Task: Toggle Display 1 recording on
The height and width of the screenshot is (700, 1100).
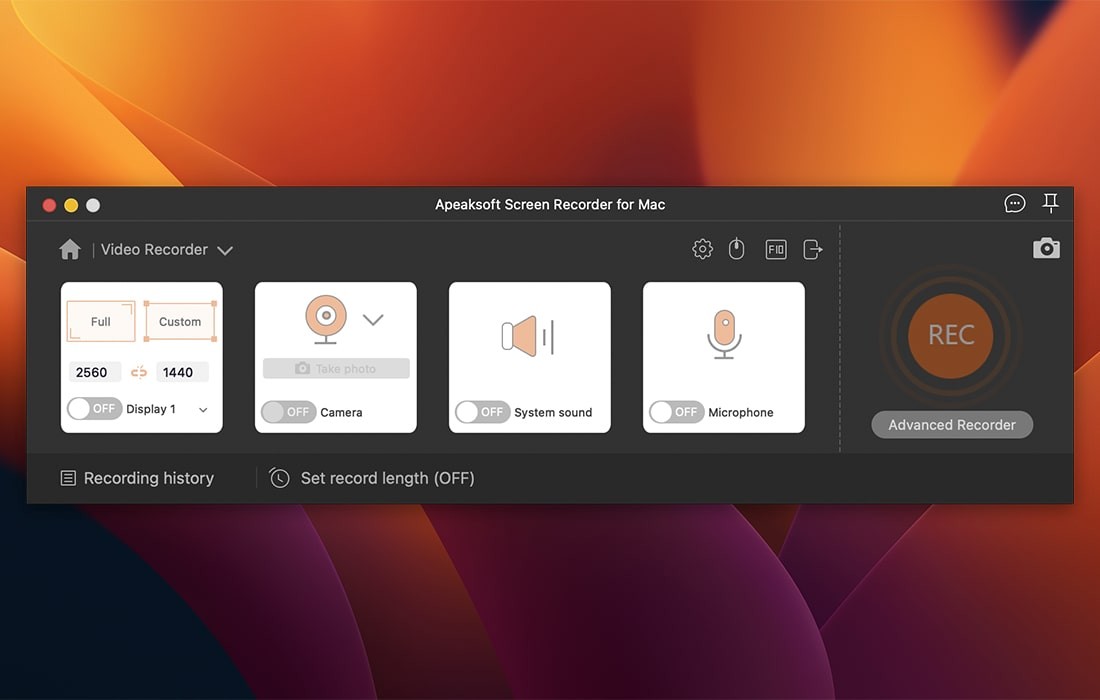Action: tap(94, 409)
